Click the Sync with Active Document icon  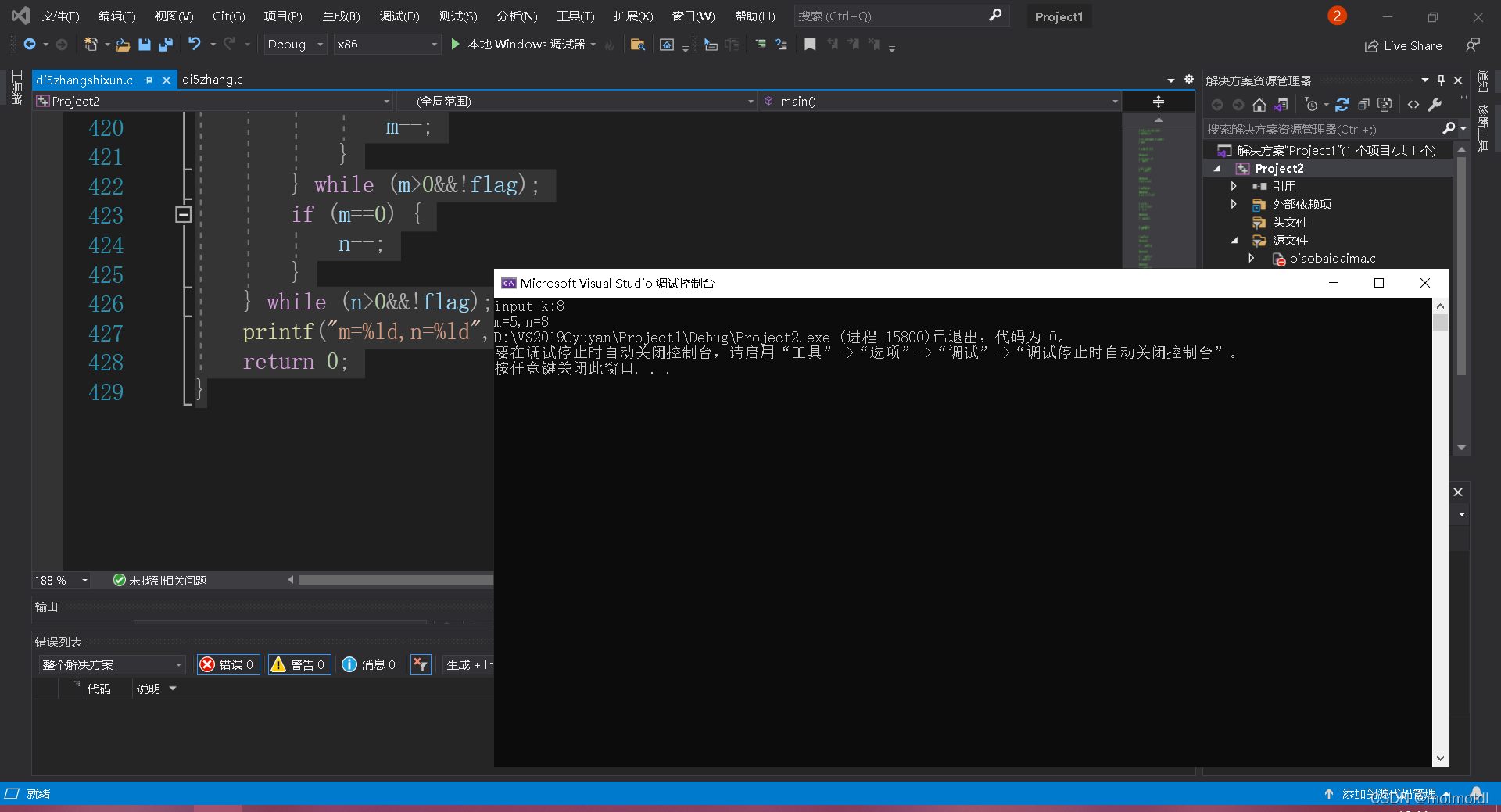[1342, 105]
